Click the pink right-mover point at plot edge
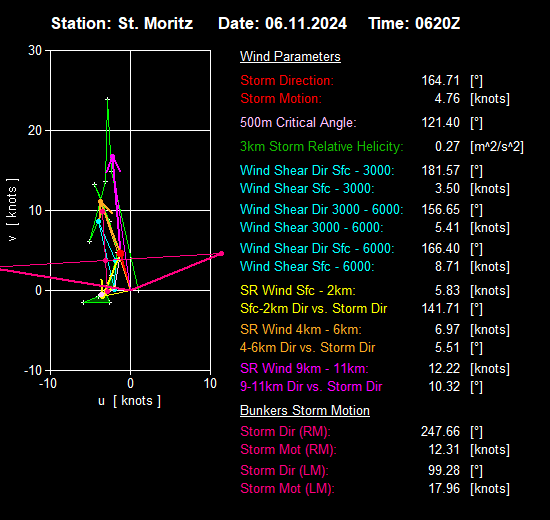The image size is (550, 520). click(x=221, y=253)
